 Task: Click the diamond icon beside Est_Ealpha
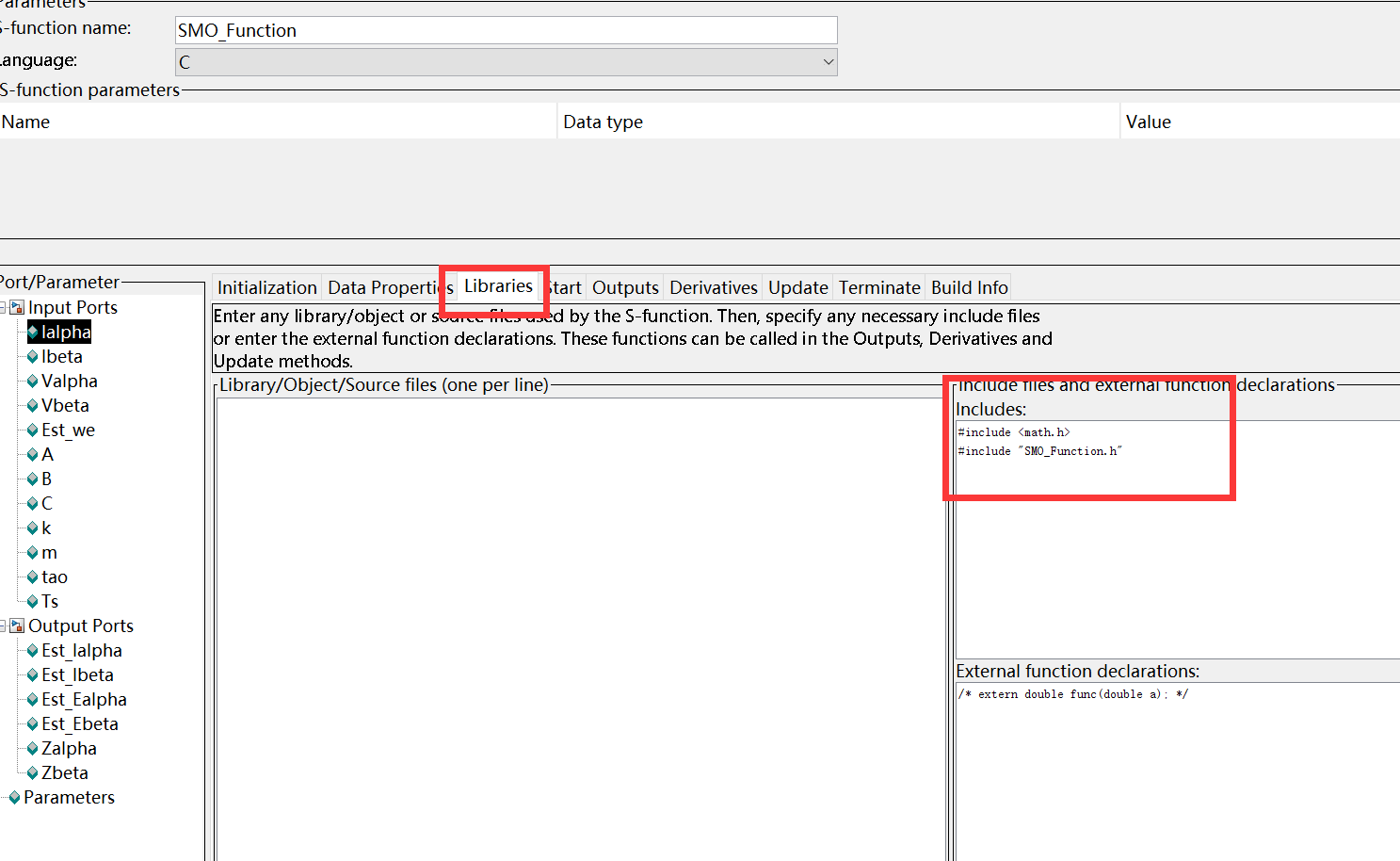33,700
